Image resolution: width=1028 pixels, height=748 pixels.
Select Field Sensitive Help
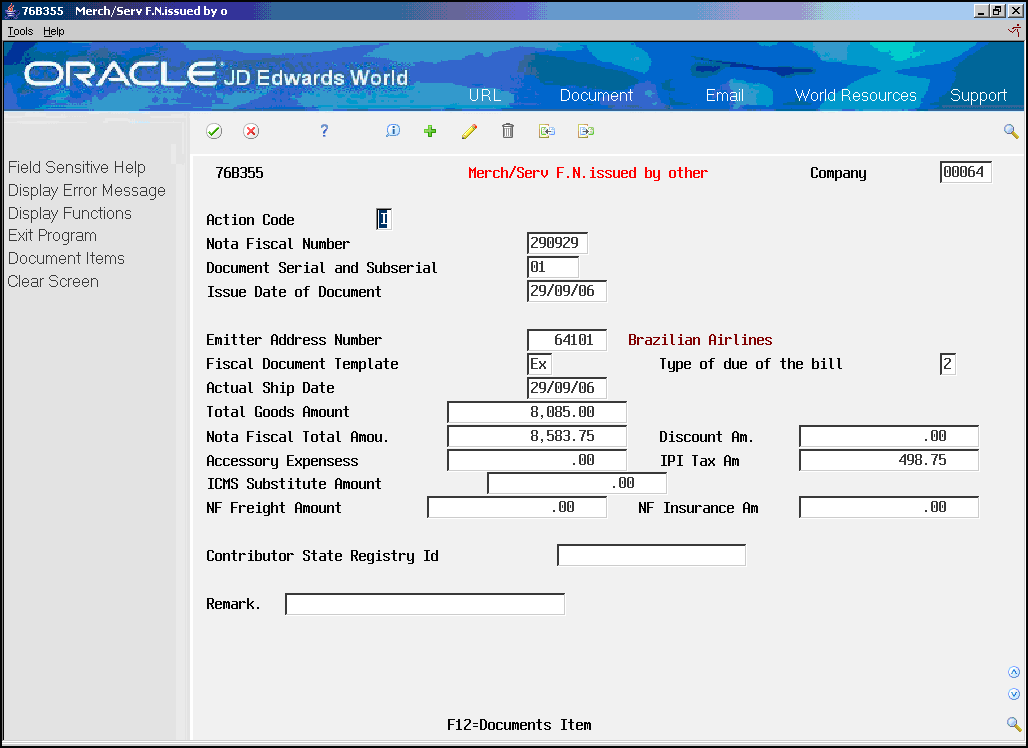(77, 168)
